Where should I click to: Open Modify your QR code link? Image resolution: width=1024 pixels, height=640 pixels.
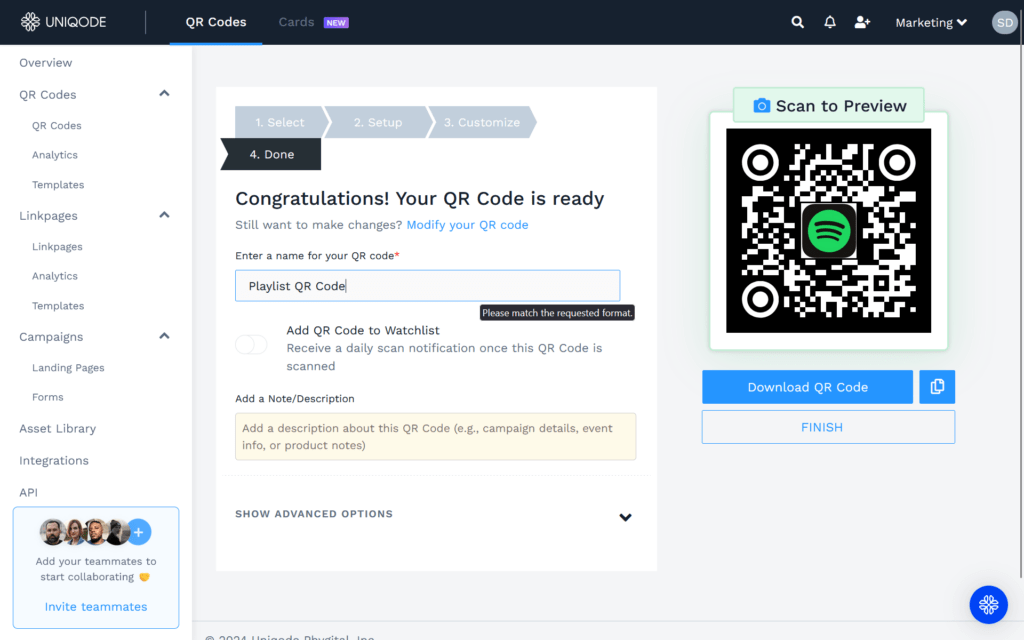pyautogui.click(x=467, y=225)
